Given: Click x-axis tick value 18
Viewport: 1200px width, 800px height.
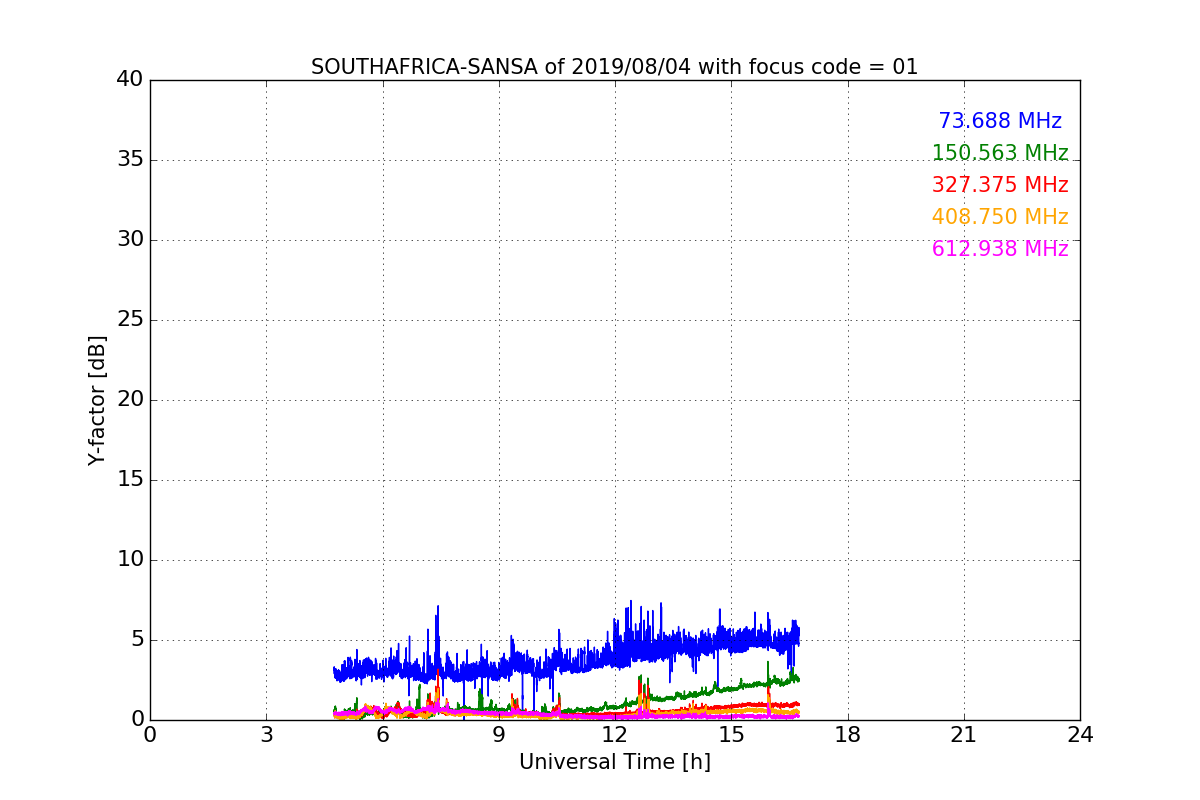Looking at the screenshot, I should coord(848,735).
